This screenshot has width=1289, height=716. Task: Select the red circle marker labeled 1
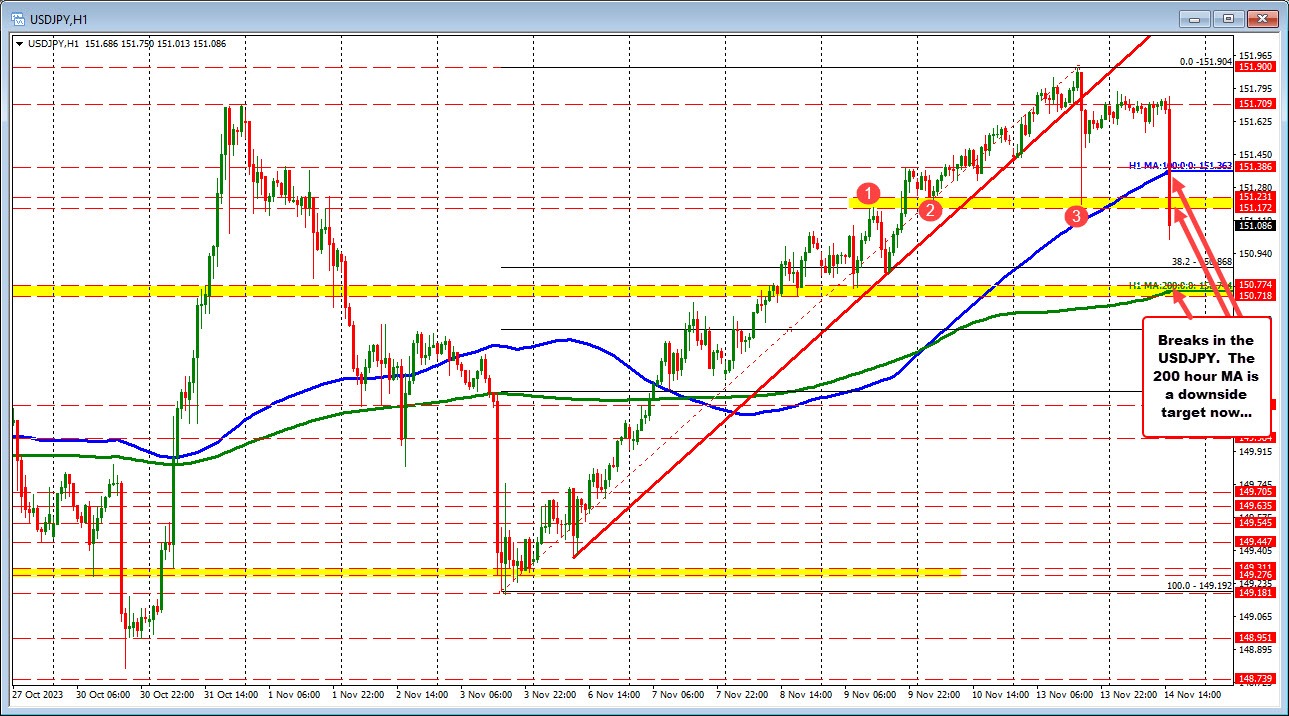[869, 195]
